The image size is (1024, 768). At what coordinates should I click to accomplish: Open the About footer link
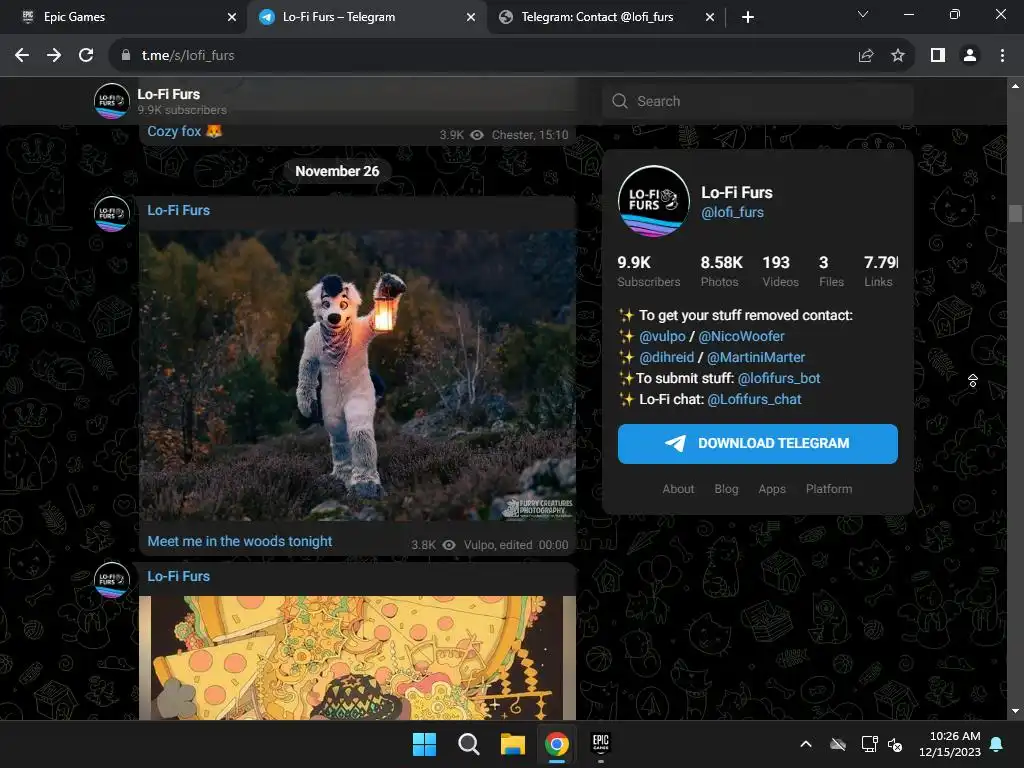click(x=678, y=489)
